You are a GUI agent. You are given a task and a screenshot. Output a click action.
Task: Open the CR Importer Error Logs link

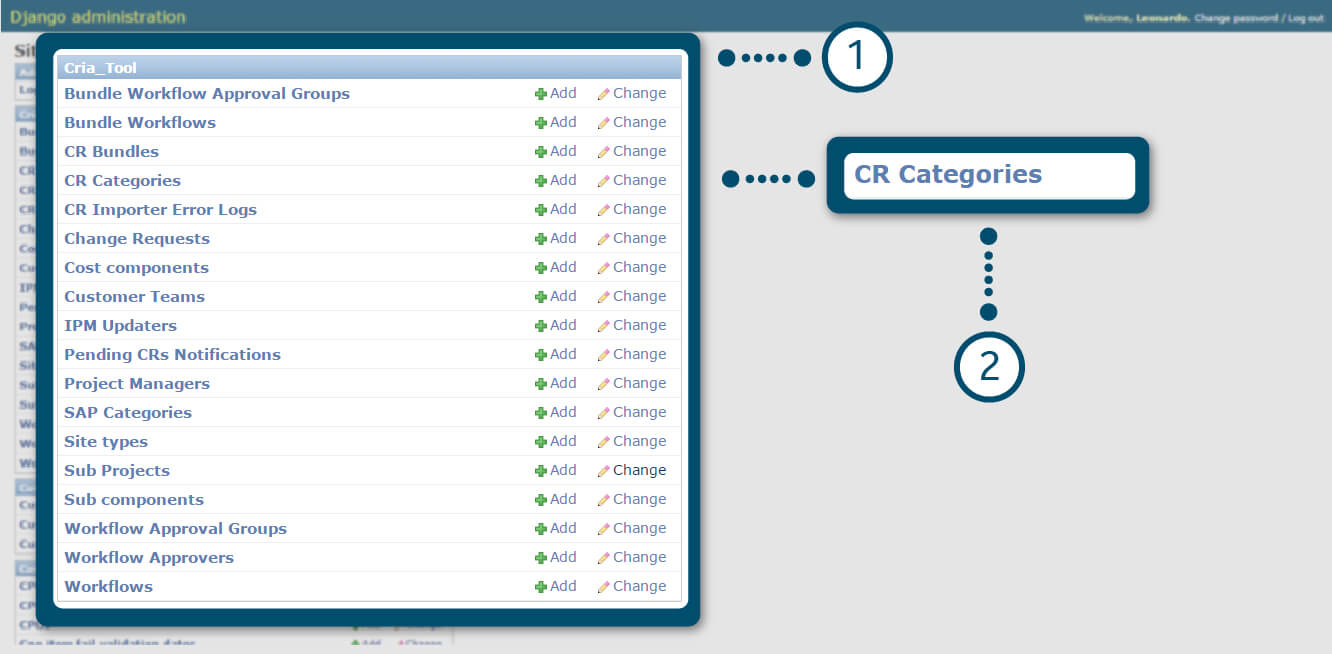pyautogui.click(x=160, y=210)
